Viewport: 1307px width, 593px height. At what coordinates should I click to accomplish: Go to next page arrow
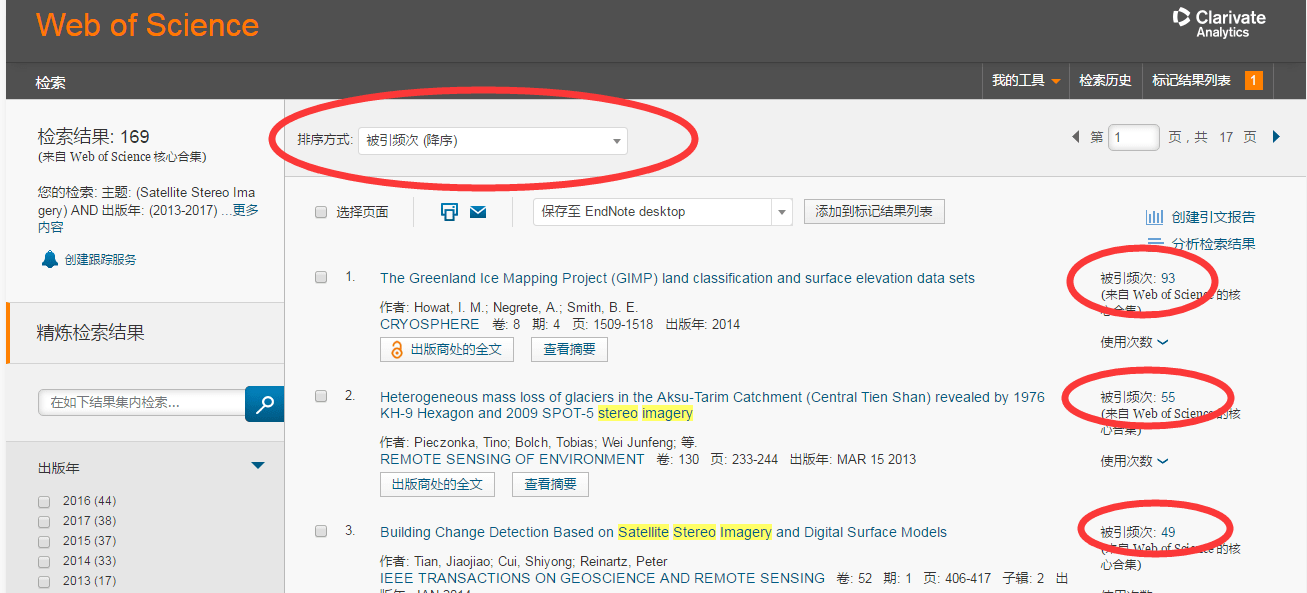(x=1276, y=137)
